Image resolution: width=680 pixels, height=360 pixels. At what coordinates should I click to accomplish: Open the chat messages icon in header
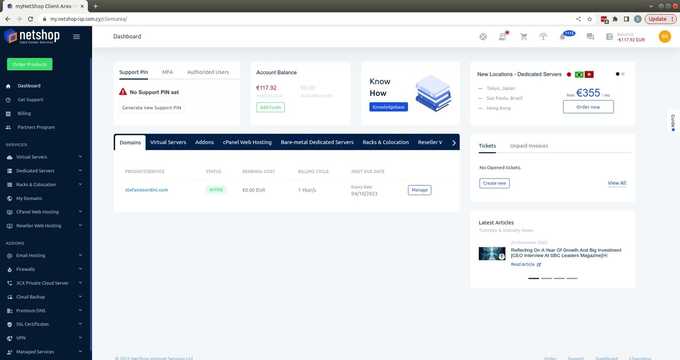590,37
